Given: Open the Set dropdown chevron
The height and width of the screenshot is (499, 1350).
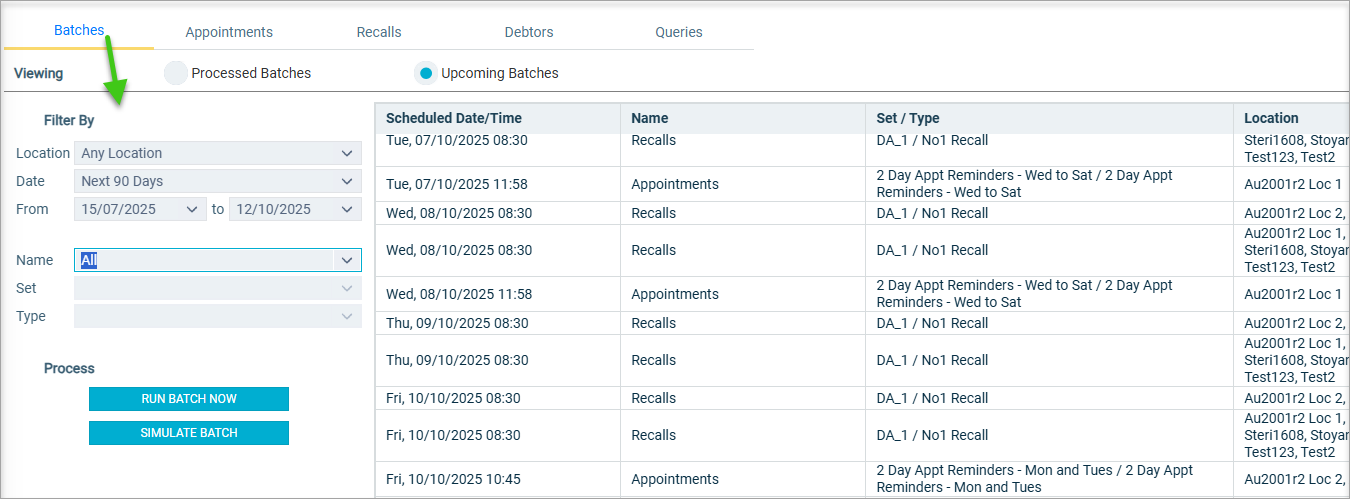Looking at the screenshot, I should 346,288.
